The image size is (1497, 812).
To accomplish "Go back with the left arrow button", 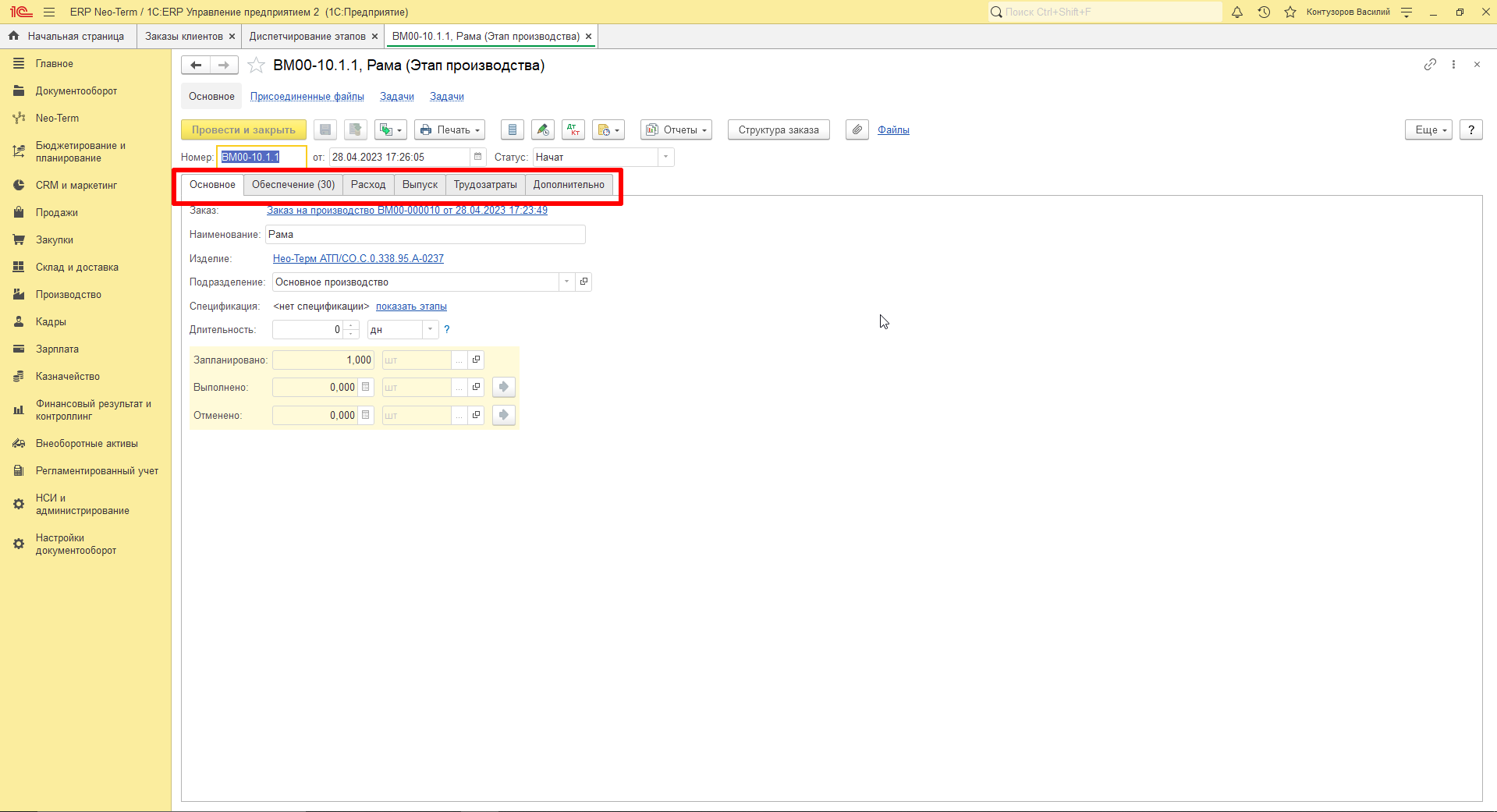I will coord(196,66).
